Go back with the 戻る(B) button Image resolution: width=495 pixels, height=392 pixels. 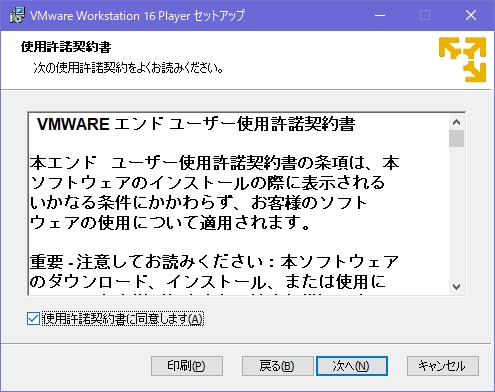277,366
